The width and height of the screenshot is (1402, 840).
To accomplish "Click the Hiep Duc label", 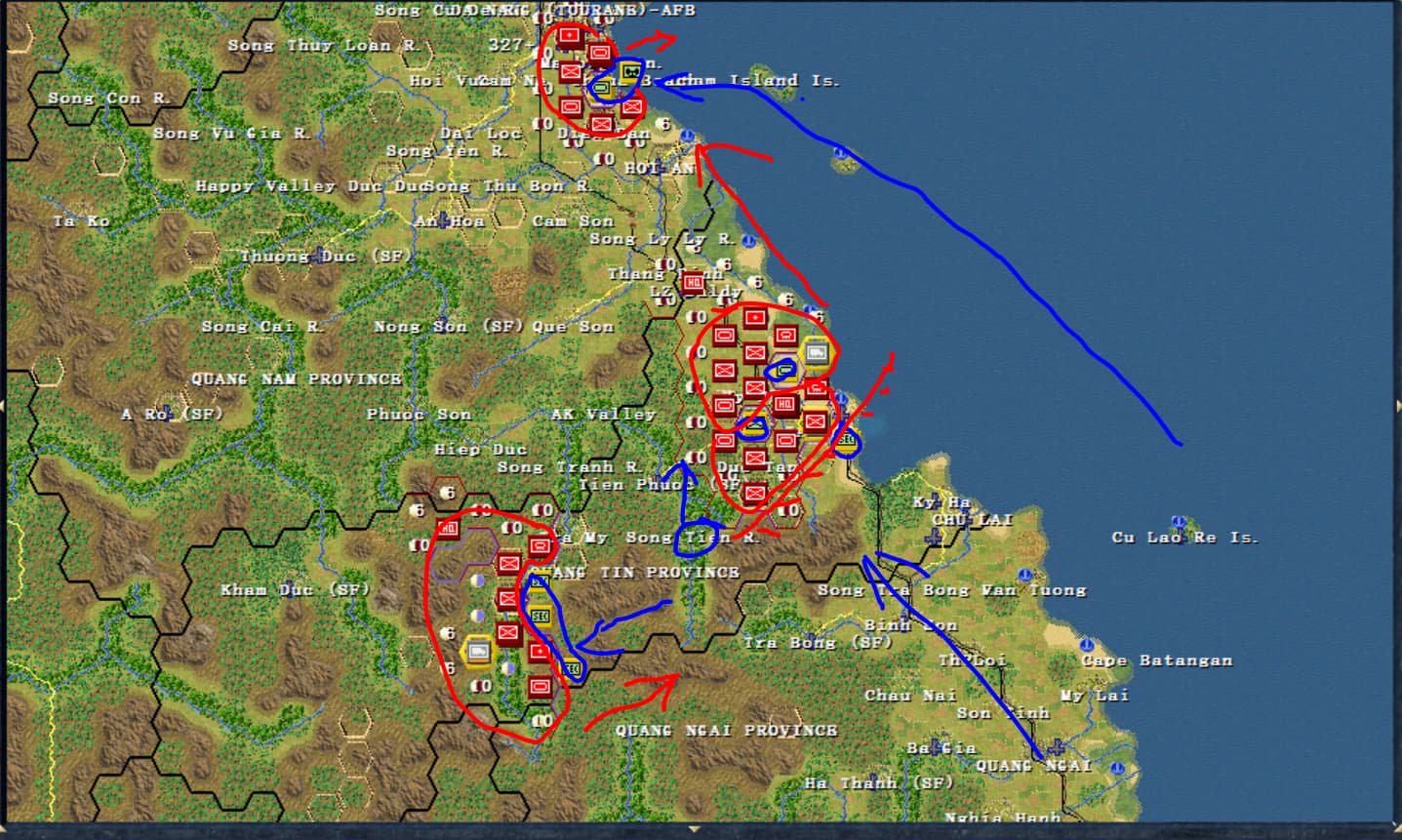I will click(480, 449).
